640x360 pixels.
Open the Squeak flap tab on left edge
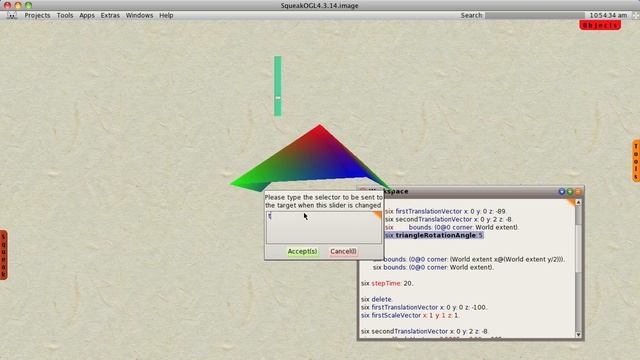4,255
